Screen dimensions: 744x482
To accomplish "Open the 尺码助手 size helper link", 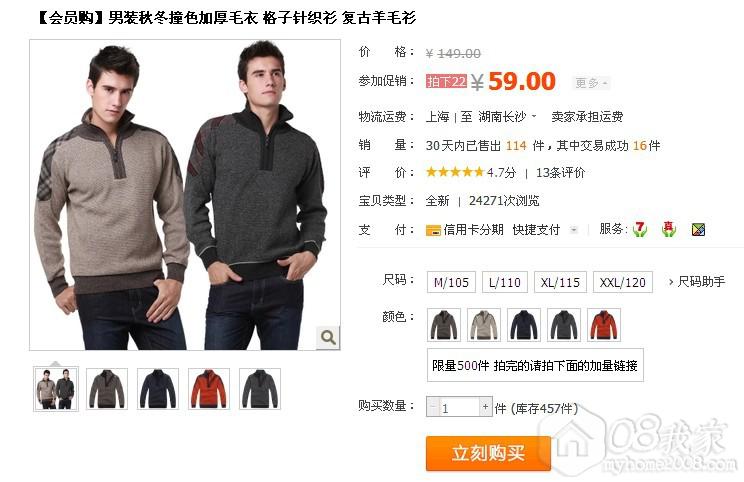I will pos(697,282).
